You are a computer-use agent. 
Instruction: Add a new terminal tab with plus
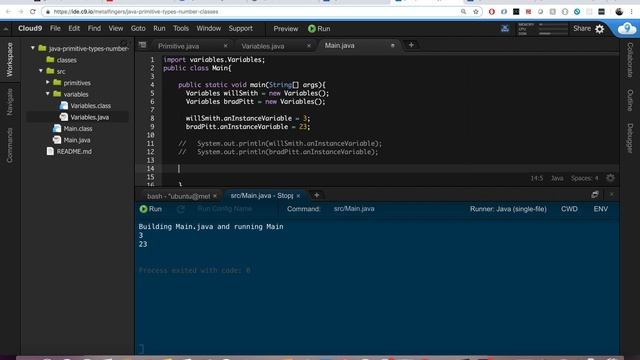[316, 196]
